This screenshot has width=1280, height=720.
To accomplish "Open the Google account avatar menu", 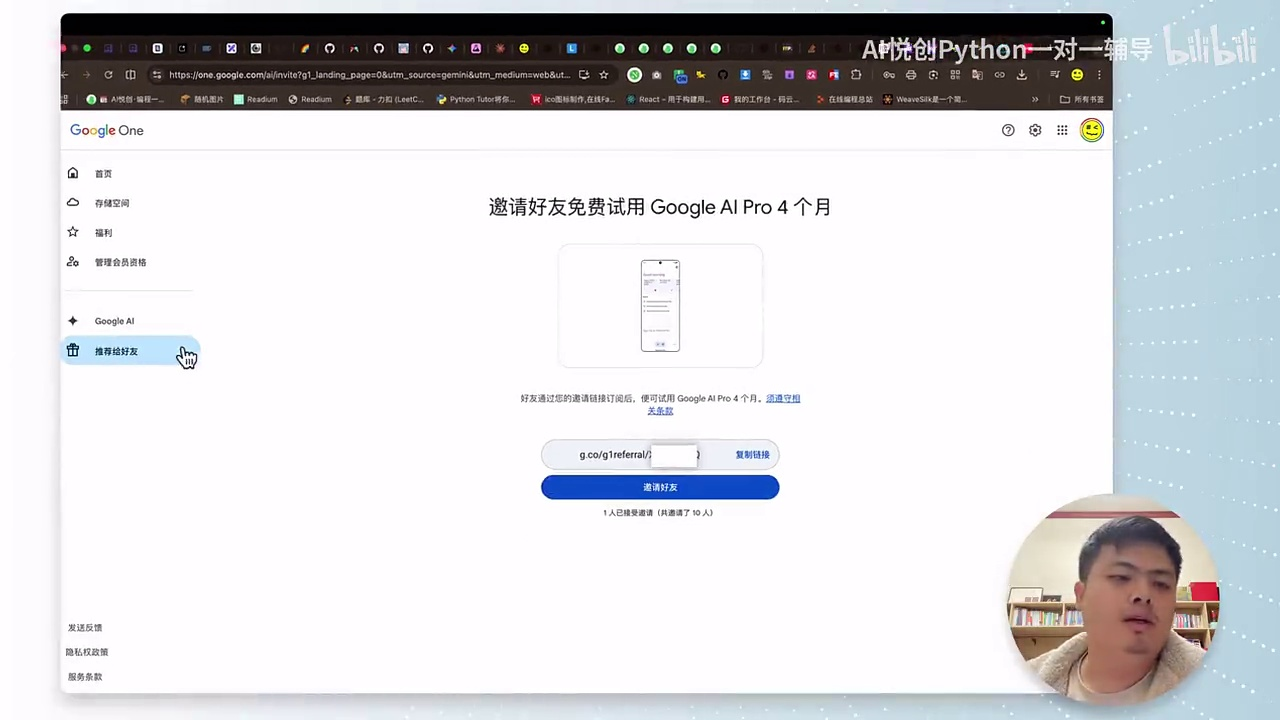I will [1091, 130].
